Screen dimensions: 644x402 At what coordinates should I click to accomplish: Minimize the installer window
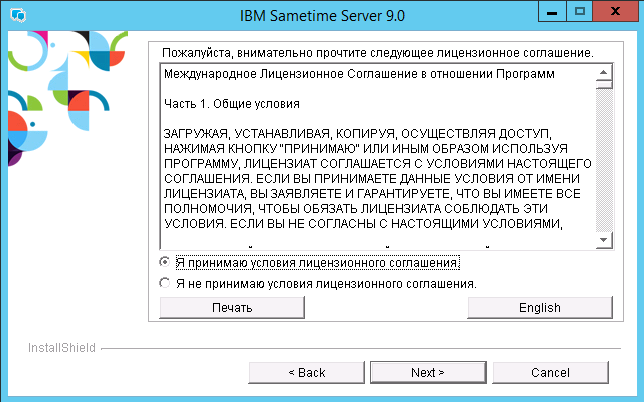552,11
